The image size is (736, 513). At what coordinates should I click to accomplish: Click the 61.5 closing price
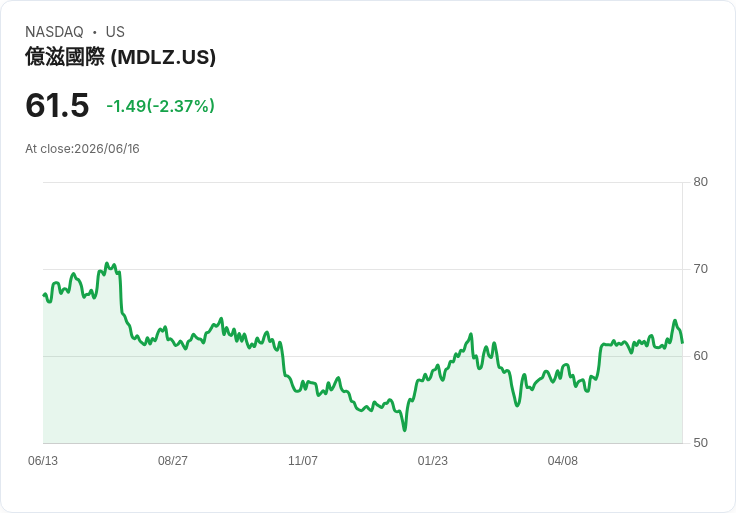coord(57,105)
